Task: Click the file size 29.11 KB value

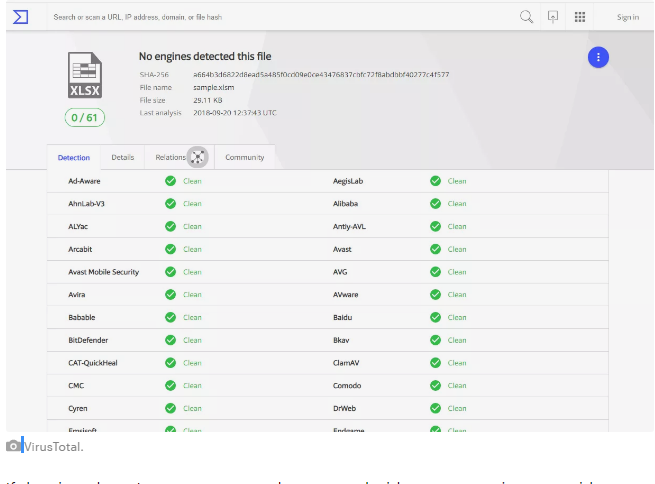Action: (208, 100)
